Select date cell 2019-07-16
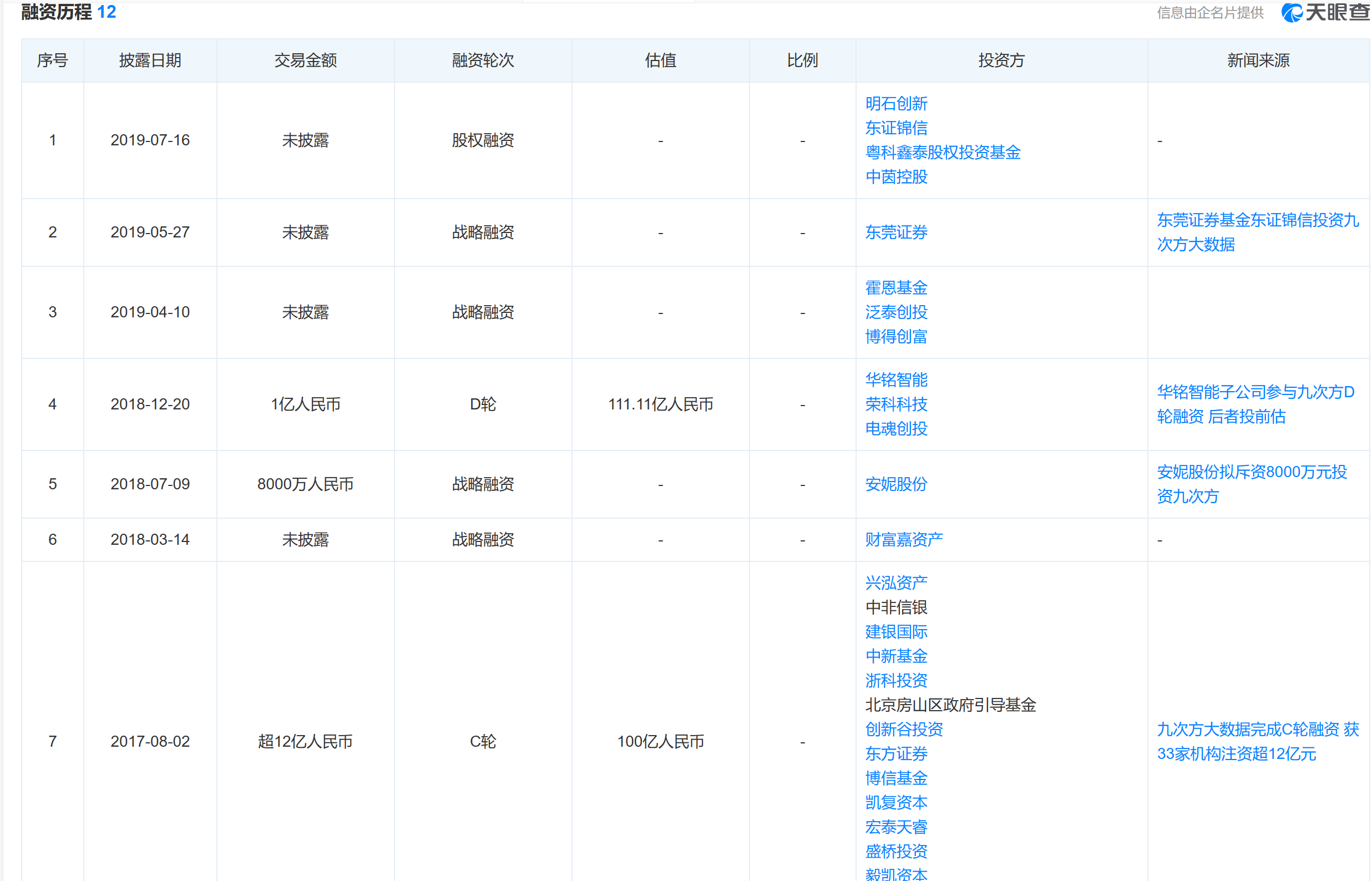The height and width of the screenshot is (881, 1372). (150, 140)
